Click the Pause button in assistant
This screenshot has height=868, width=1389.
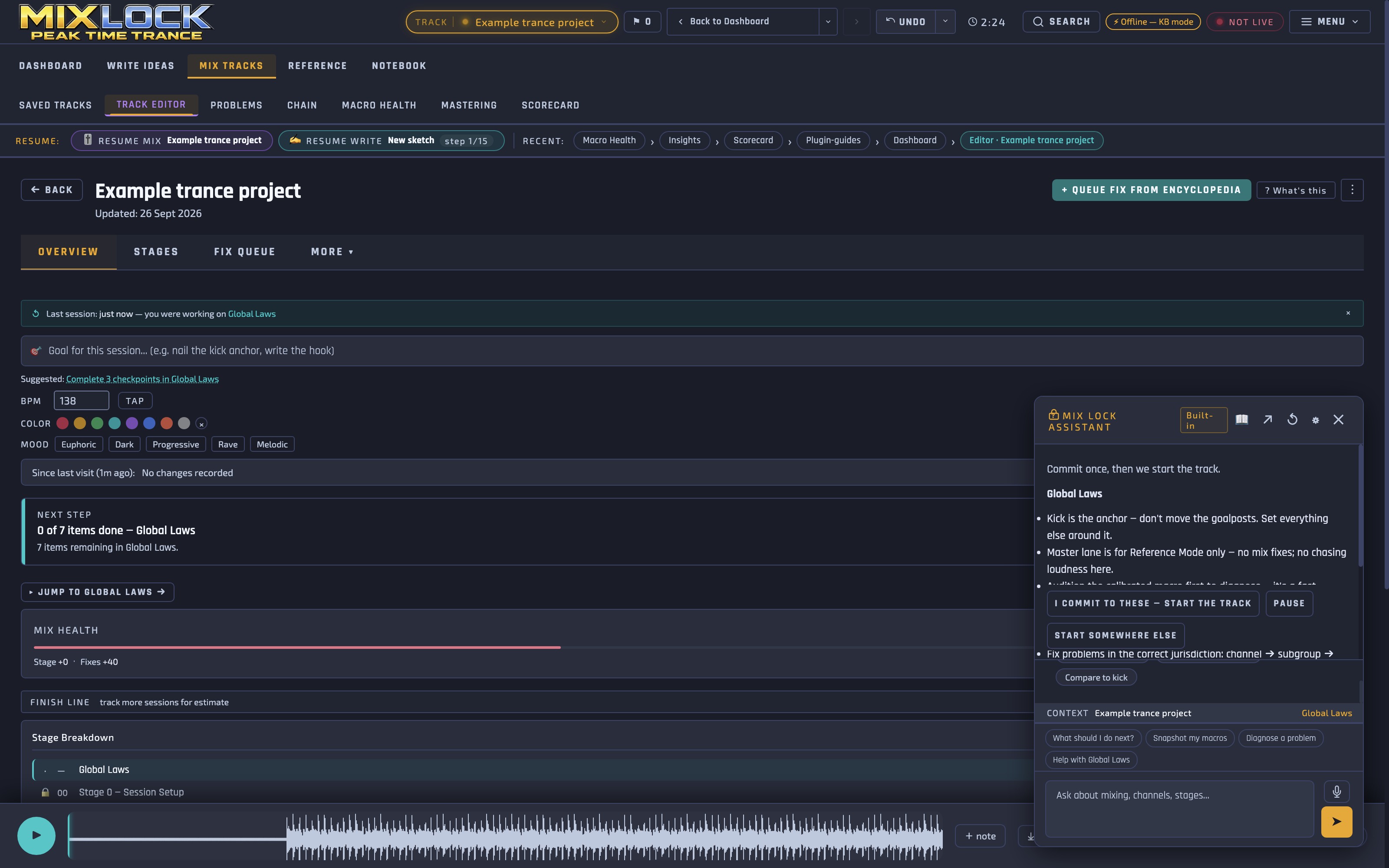coord(1289,603)
